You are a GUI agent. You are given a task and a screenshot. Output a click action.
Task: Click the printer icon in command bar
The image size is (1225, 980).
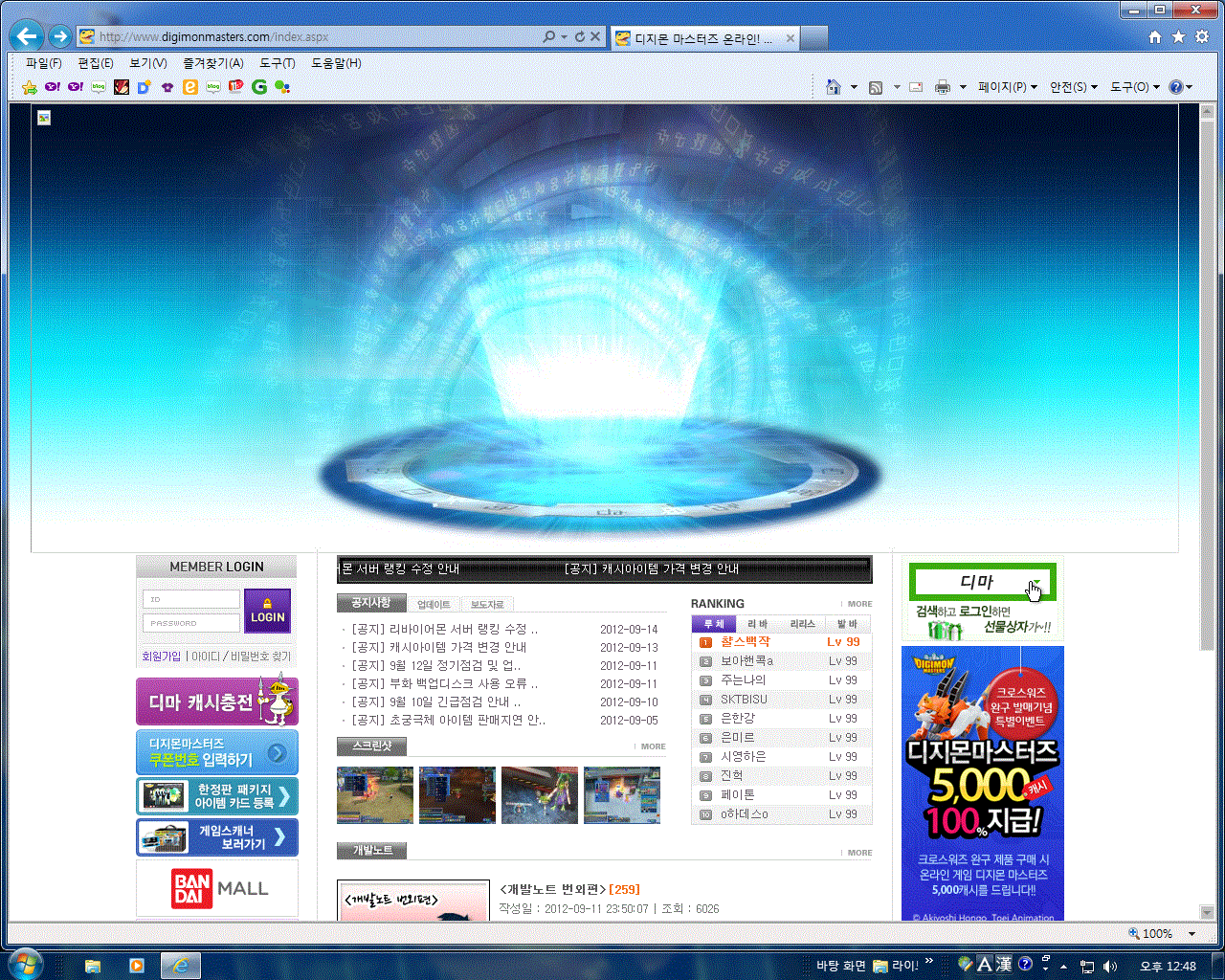point(943,87)
